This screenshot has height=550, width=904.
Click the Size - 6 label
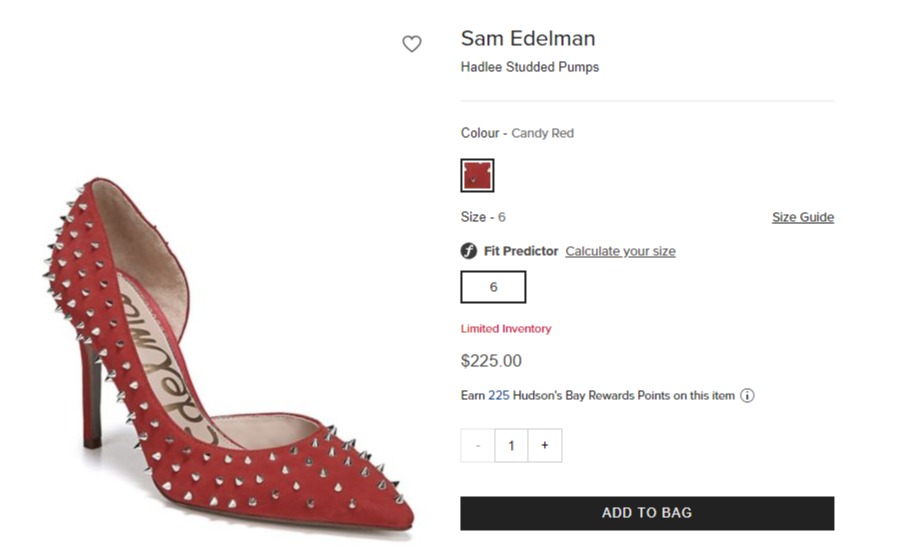click(x=483, y=217)
